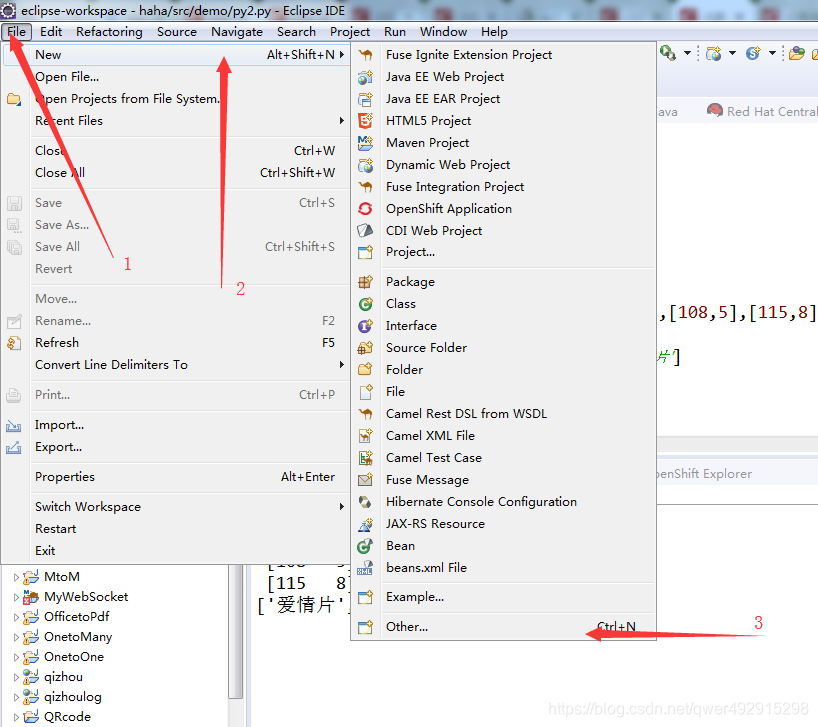Click the Maven Project icon

tap(365, 143)
